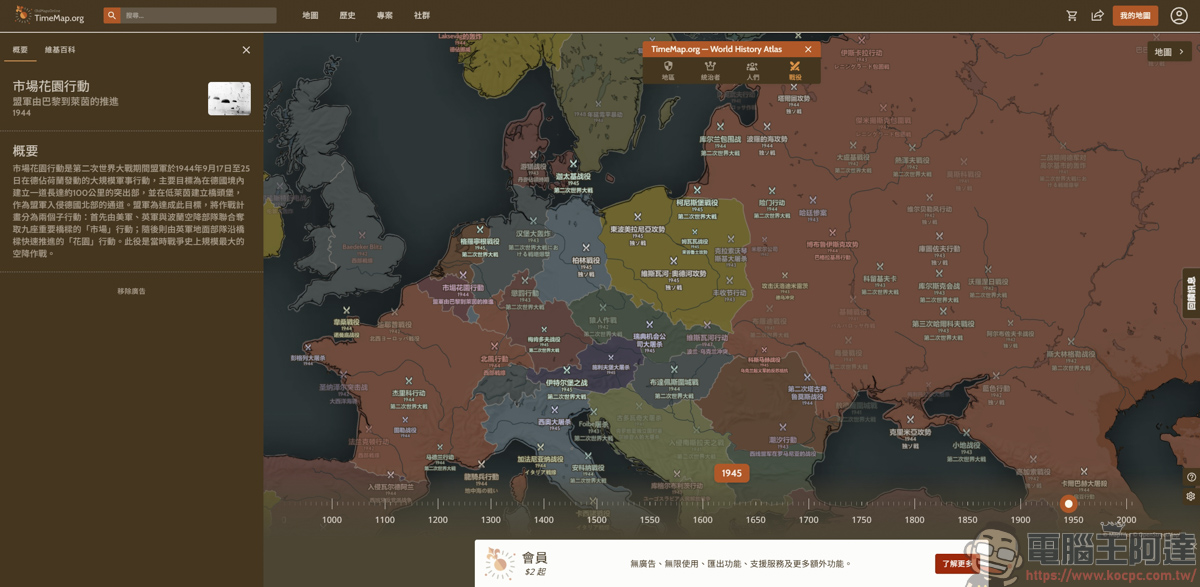This screenshot has height=587, width=1200.
Task: Expand the 地圖 map type panel
Action: (1169, 52)
